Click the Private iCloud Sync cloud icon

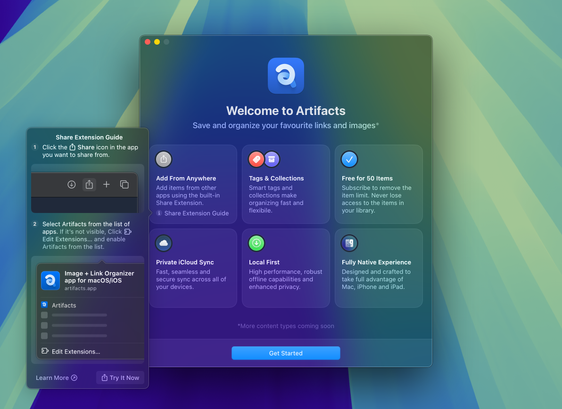click(163, 243)
